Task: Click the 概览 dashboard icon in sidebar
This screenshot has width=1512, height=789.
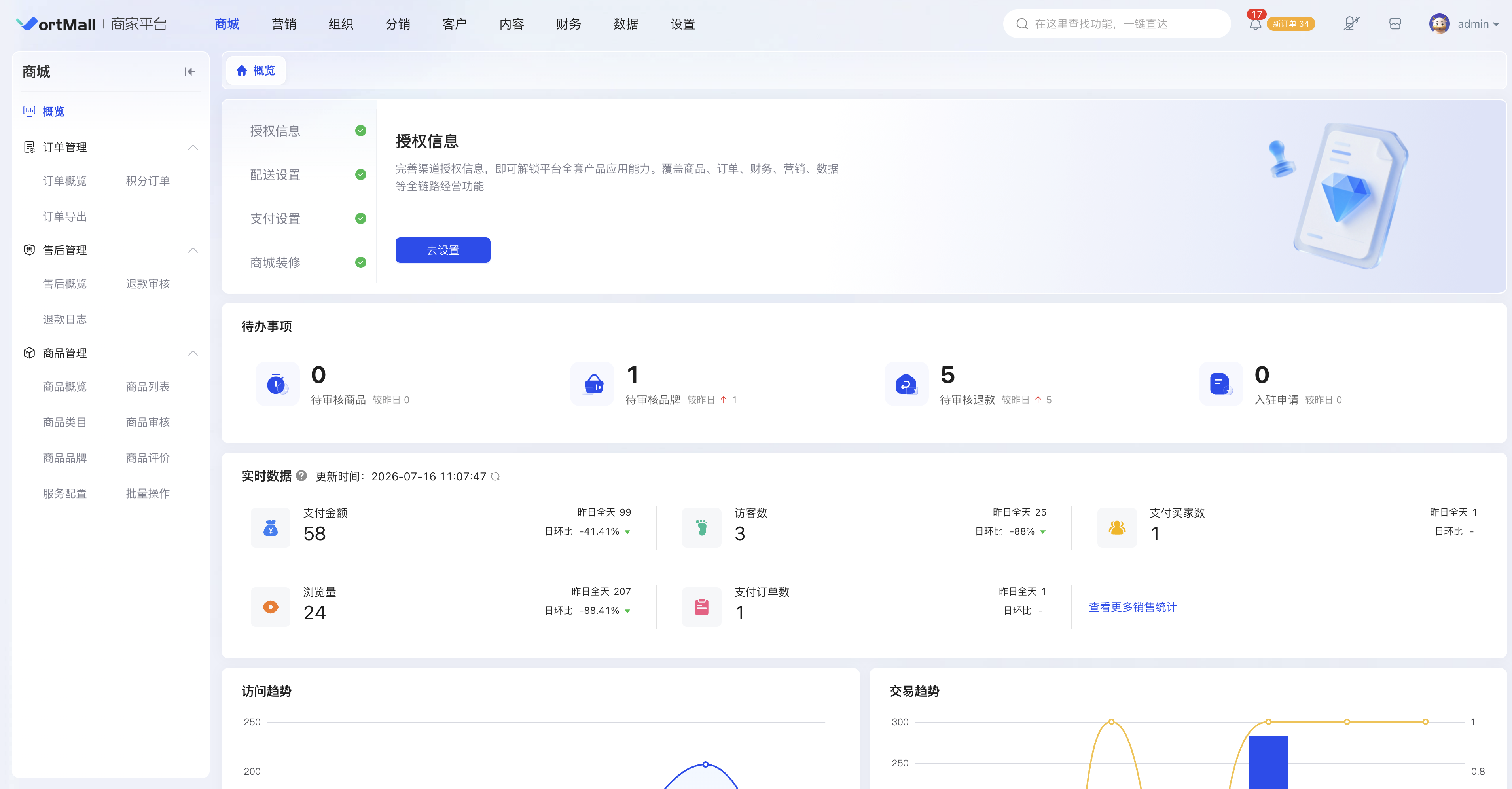Action: click(x=29, y=111)
